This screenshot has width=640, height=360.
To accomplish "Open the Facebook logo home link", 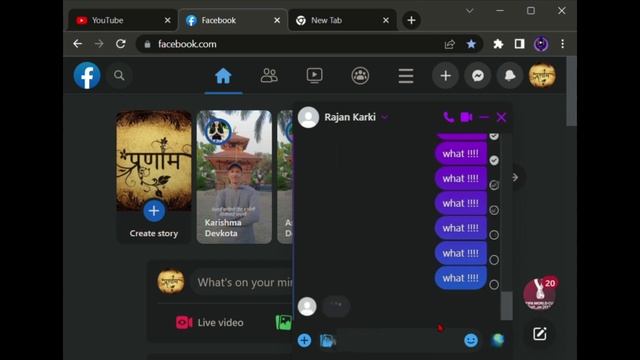I will coord(87,76).
